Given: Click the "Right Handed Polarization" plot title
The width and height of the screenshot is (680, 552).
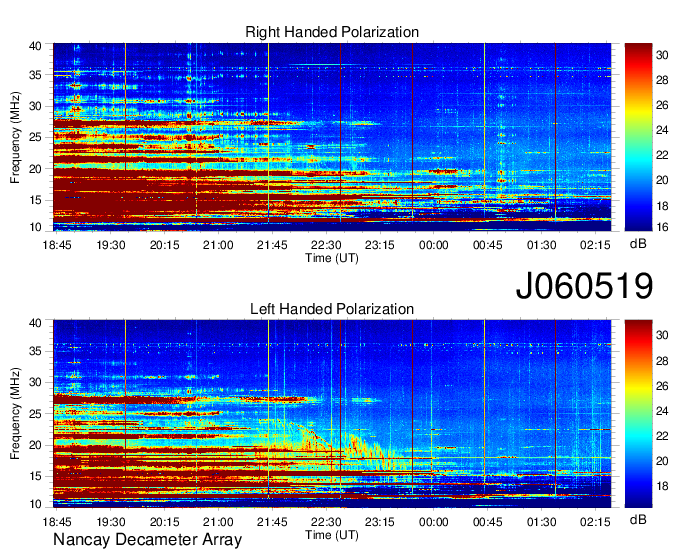Looking at the screenshot, I should tap(332, 32).
